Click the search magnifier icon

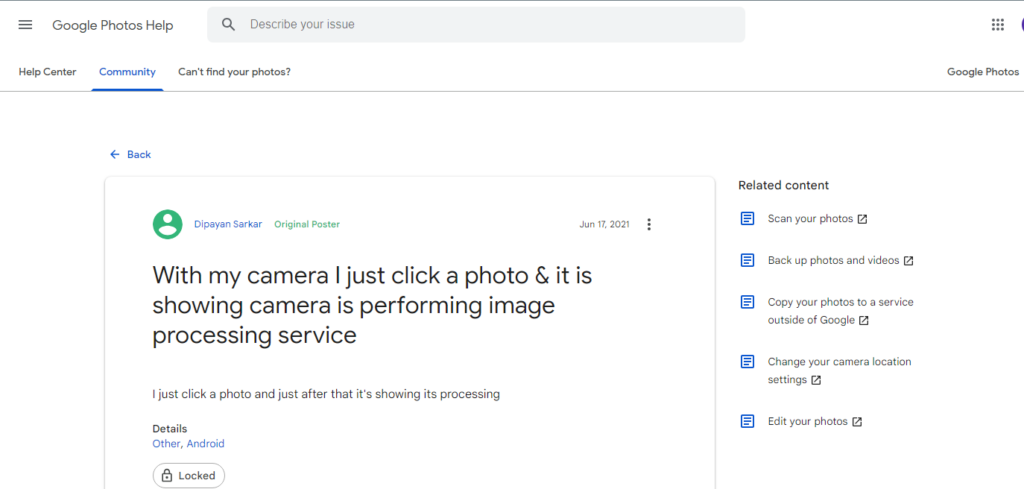click(229, 24)
